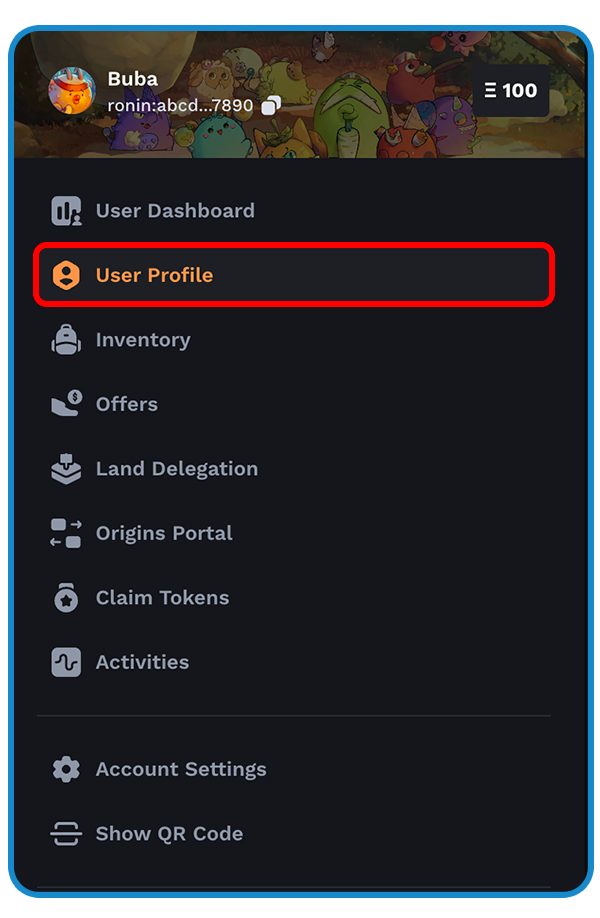Click the Claim Tokens medal icon
Image resolution: width=600 pixels, height=918 pixels.
[x=66, y=597]
